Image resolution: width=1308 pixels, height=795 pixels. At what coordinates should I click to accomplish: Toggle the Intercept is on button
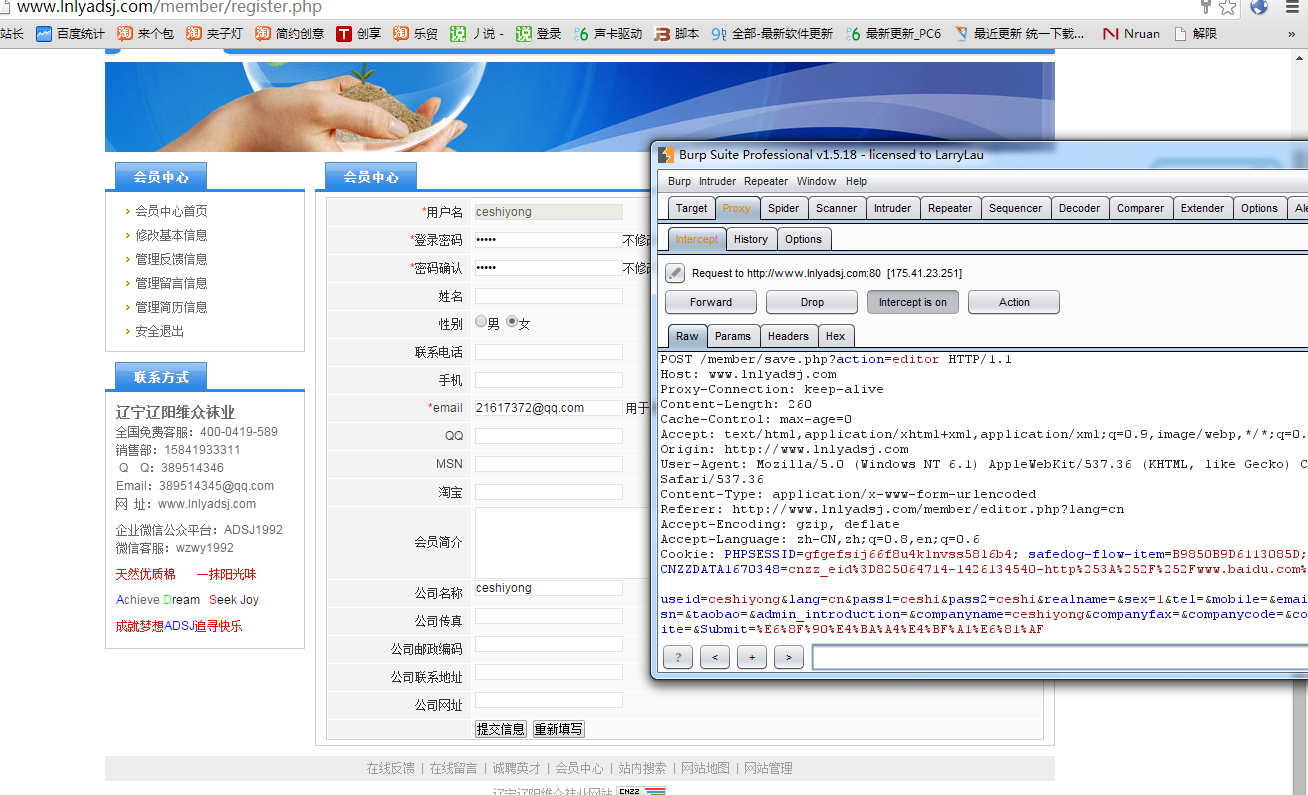pos(913,302)
